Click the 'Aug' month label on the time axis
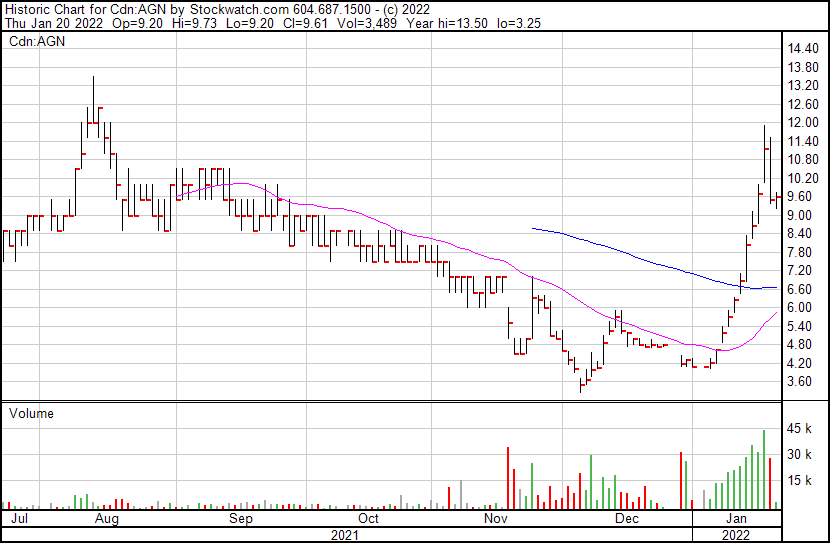The width and height of the screenshot is (830, 543). (x=106, y=518)
